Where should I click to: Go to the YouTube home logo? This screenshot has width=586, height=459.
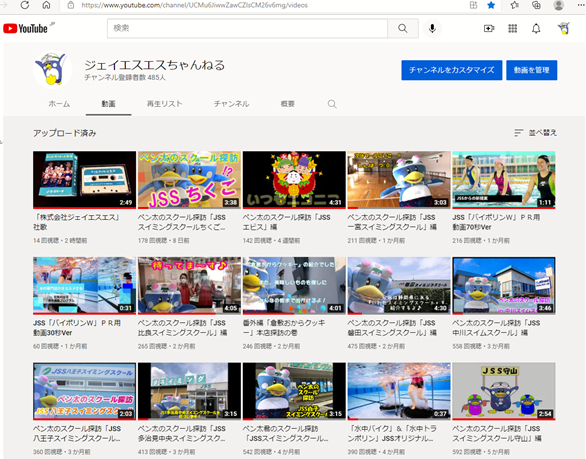coord(25,28)
